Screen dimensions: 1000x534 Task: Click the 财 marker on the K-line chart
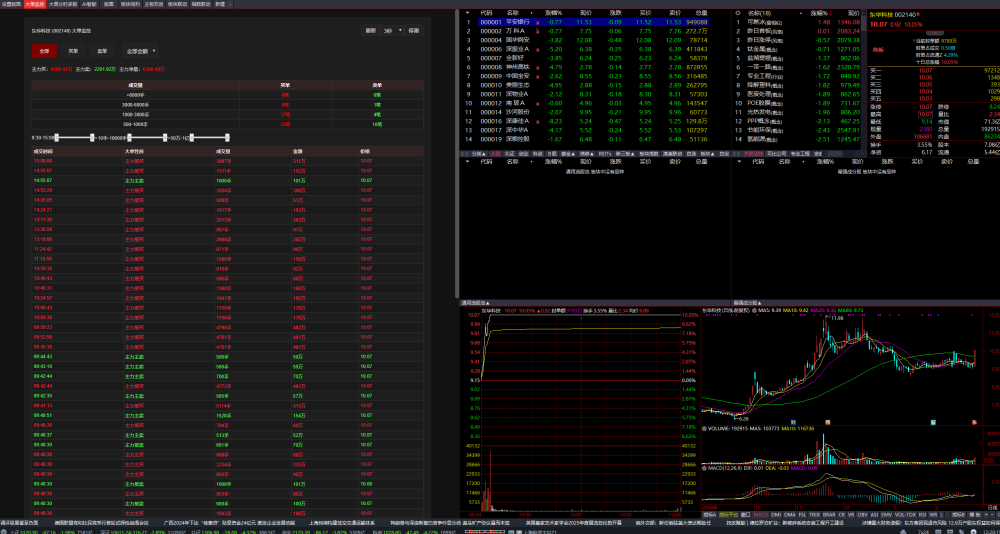(x=793, y=422)
